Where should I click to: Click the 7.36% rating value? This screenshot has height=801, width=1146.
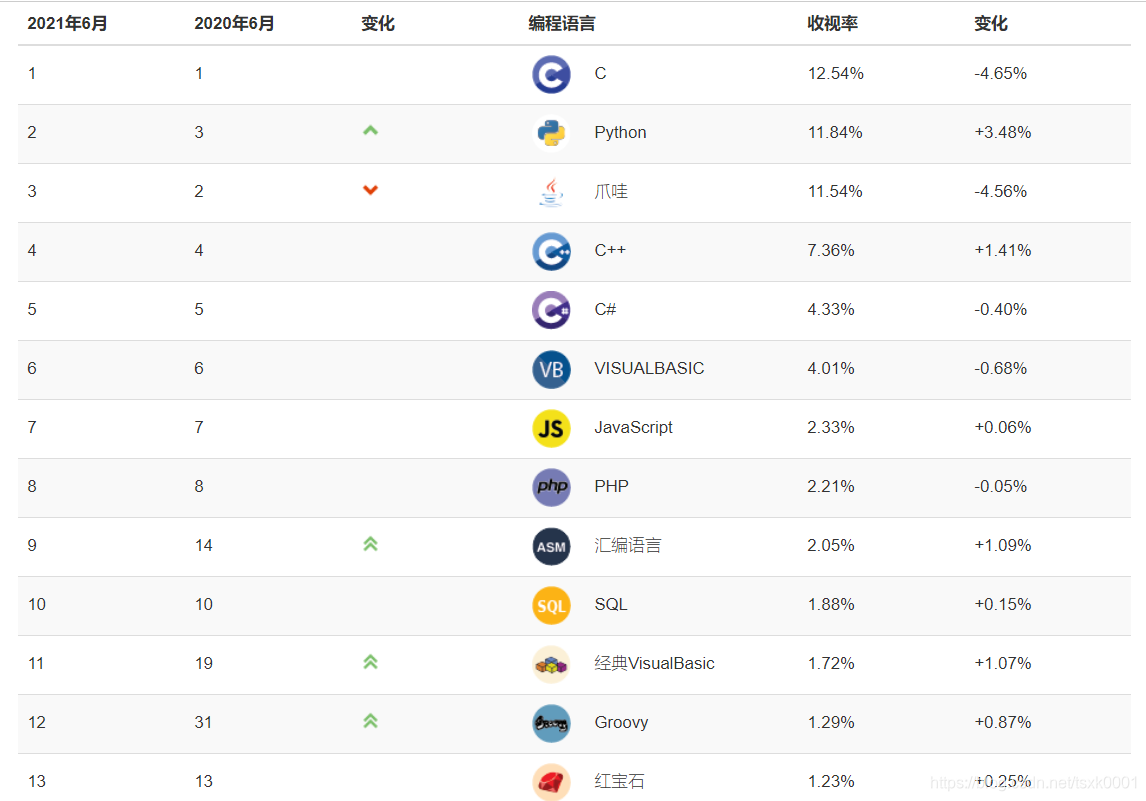point(830,251)
